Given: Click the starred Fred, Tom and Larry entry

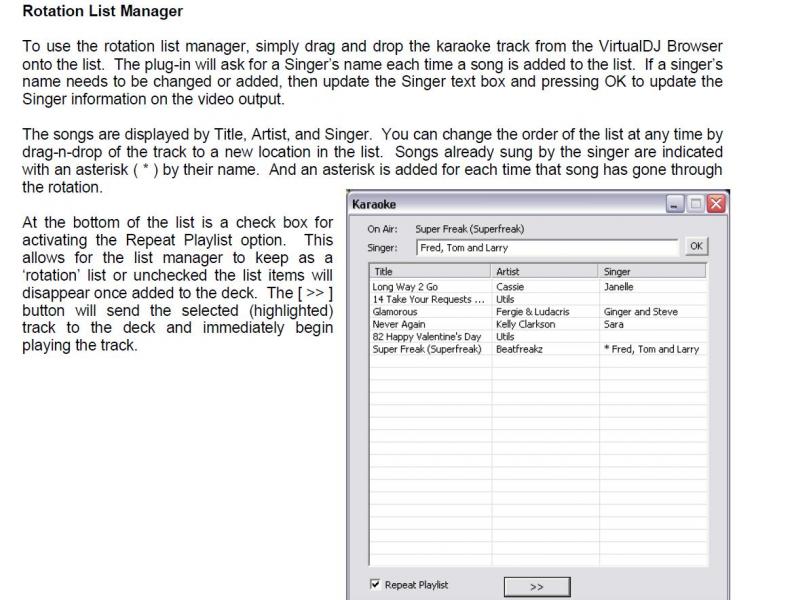Looking at the screenshot, I should pos(651,349).
